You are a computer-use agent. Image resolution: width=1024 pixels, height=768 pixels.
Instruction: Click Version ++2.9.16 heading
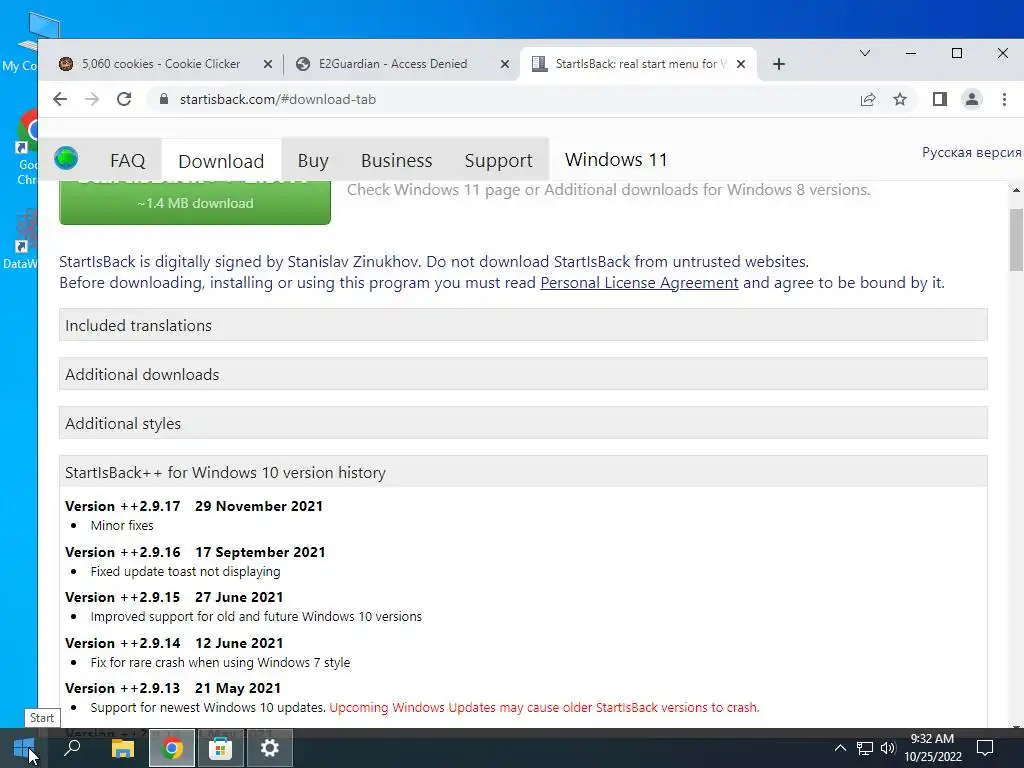(195, 552)
